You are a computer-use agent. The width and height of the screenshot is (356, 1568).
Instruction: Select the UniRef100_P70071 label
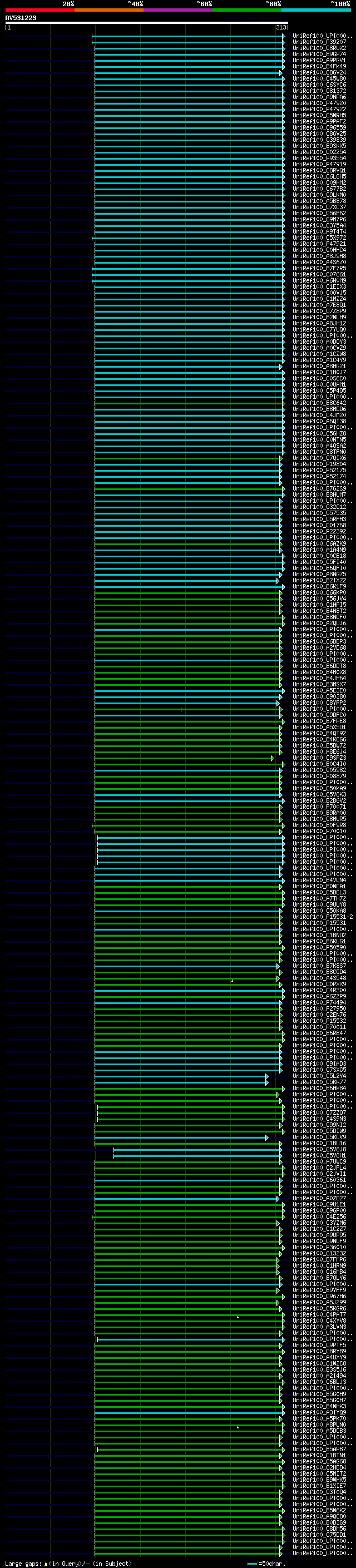pyautogui.click(x=319, y=807)
